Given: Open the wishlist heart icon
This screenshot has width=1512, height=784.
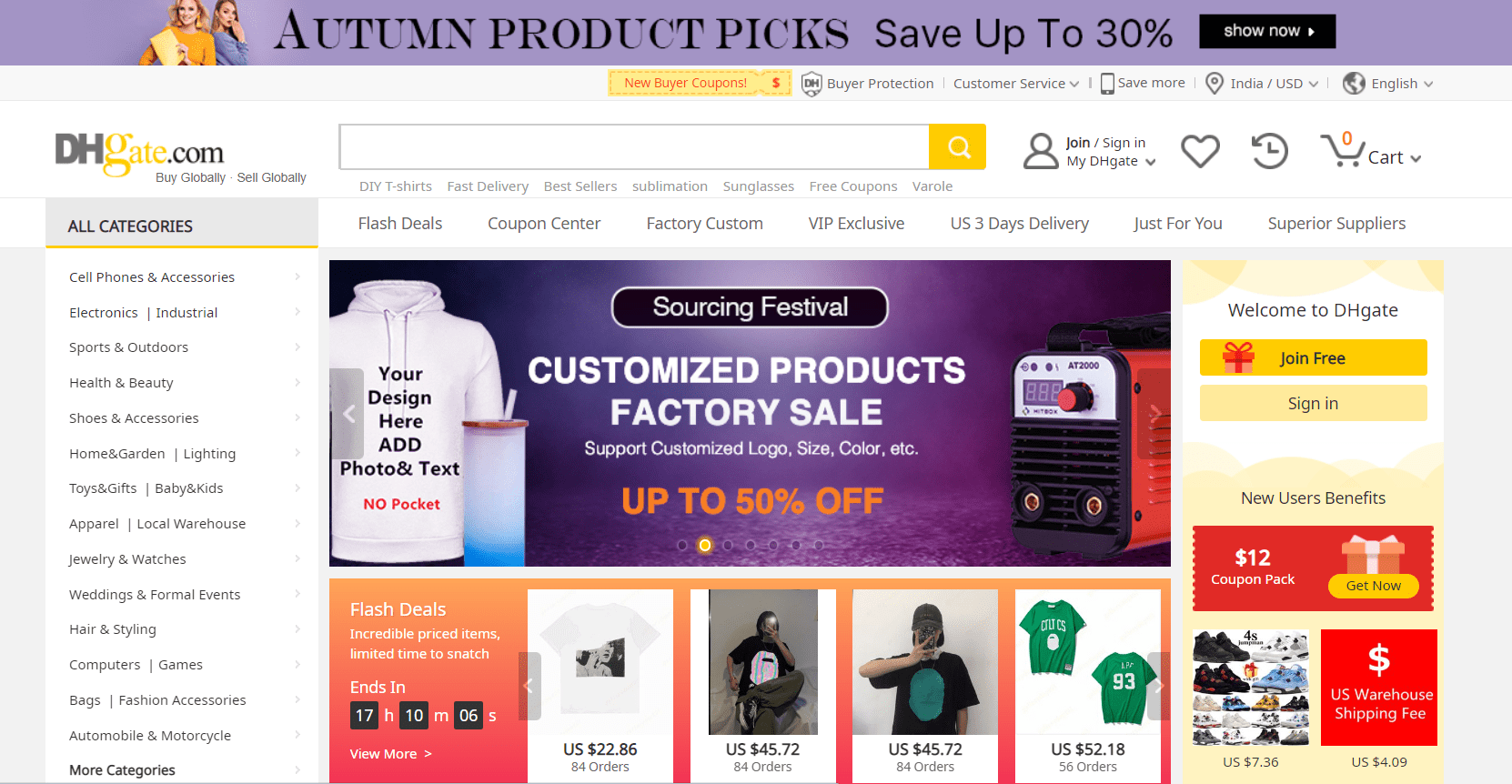Looking at the screenshot, I should pyautogui.click(x=1200, y=151).
